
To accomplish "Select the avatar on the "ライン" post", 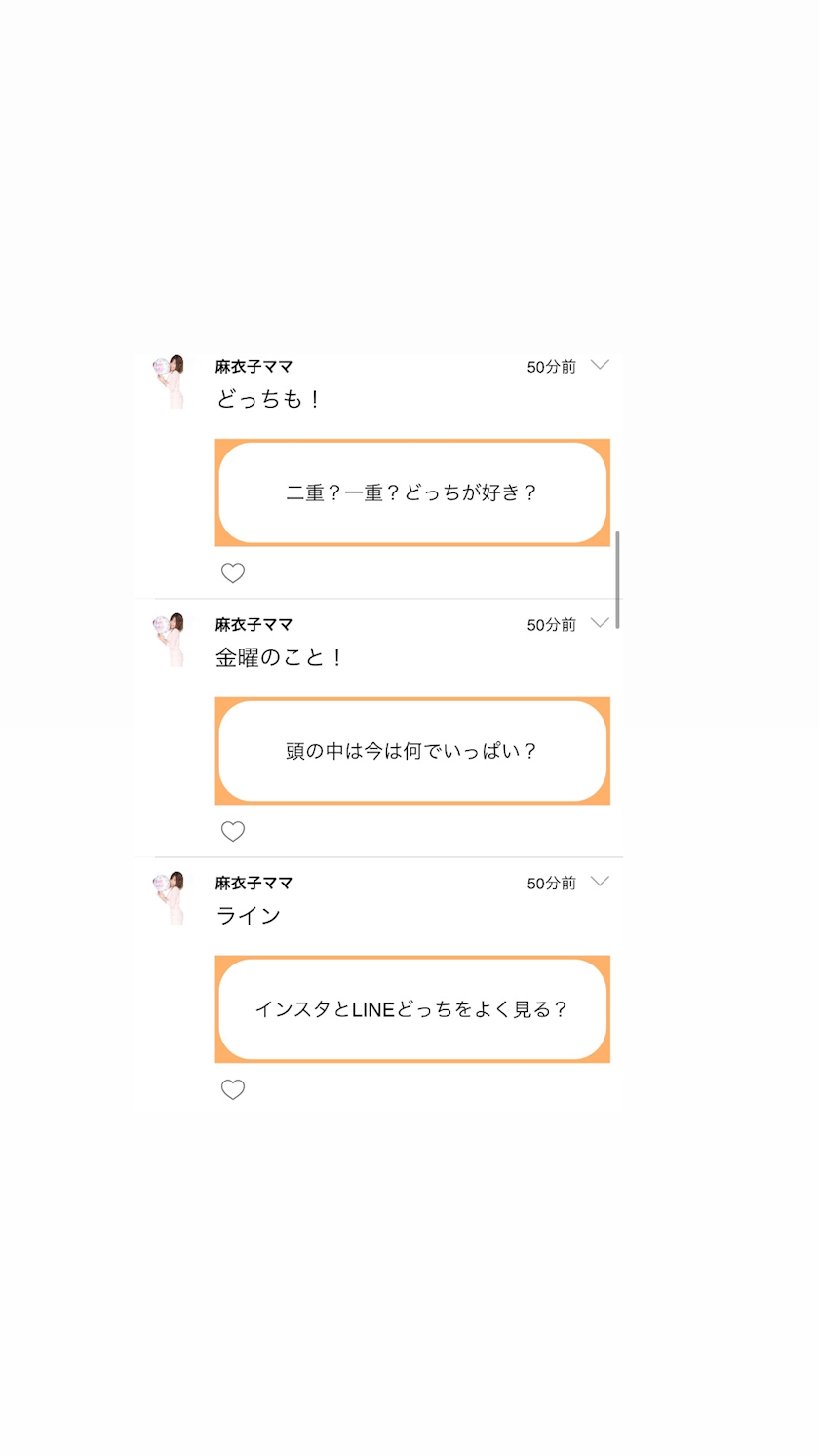I will pos(170,898).
